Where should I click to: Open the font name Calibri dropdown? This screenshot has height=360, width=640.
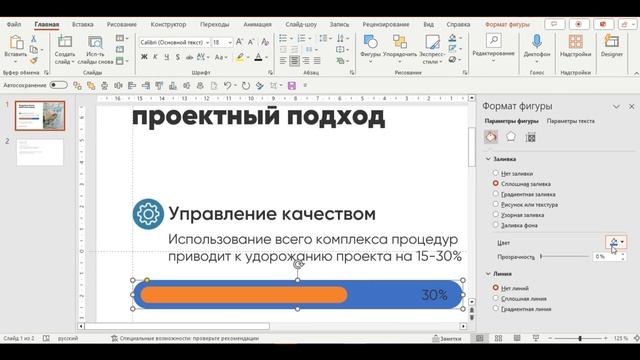pyautogui.click(x=207, y=42)
